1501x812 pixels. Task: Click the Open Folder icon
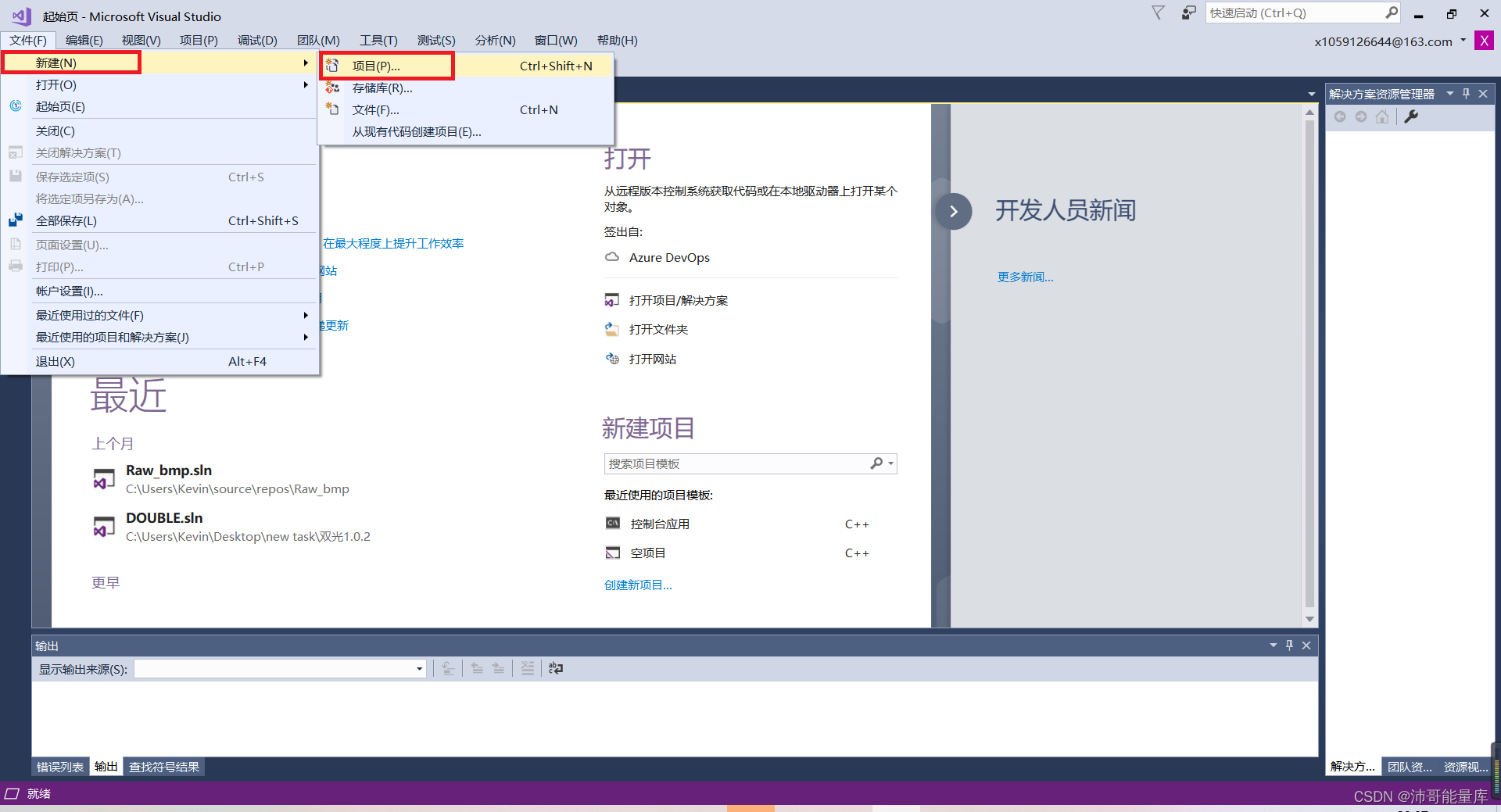click(x=612, y=329)
